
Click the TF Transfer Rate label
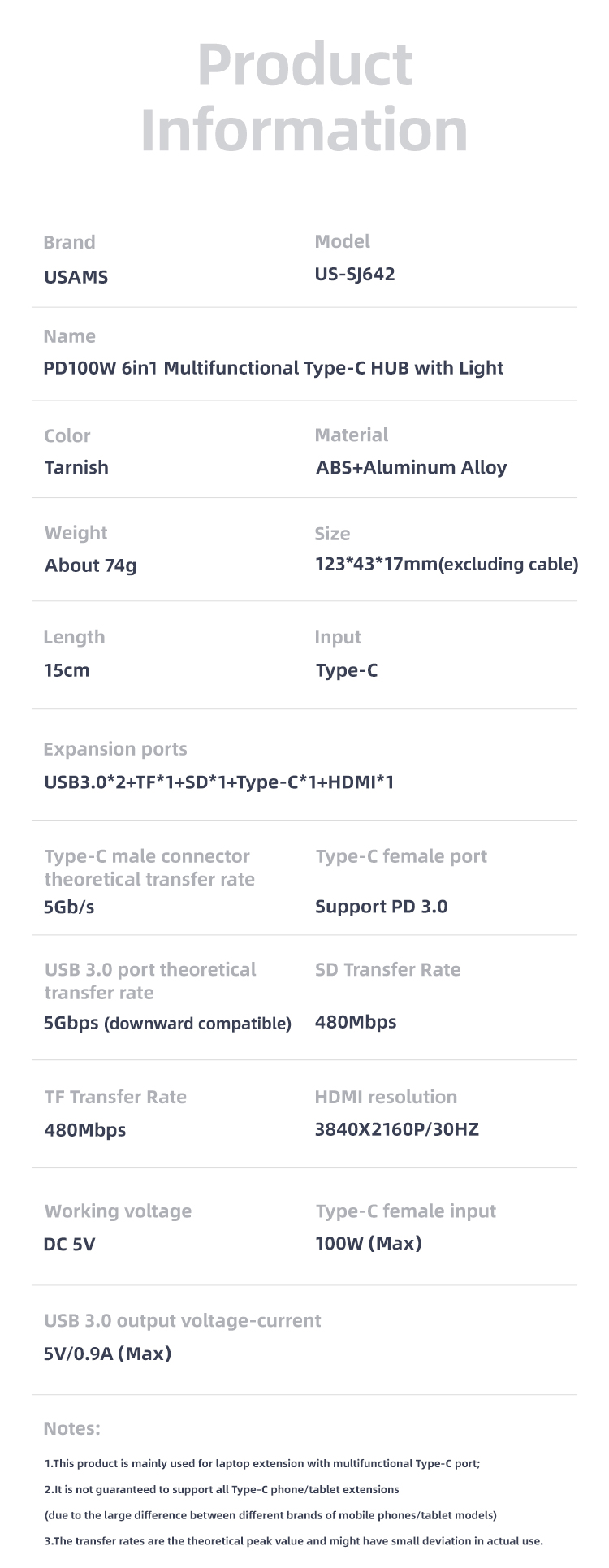115,1097
